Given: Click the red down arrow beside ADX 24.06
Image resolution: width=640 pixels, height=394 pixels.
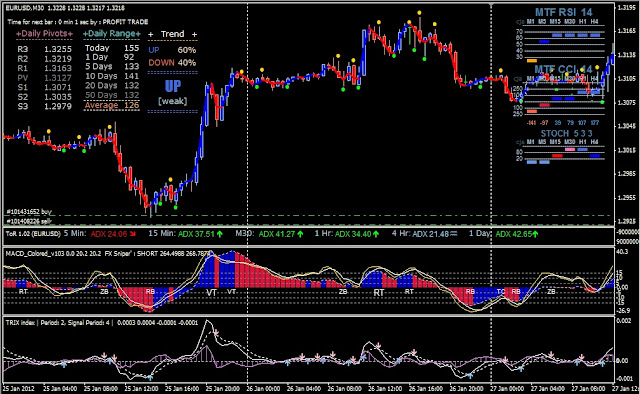Looking at the screenshot, I should tap(133, 234).
